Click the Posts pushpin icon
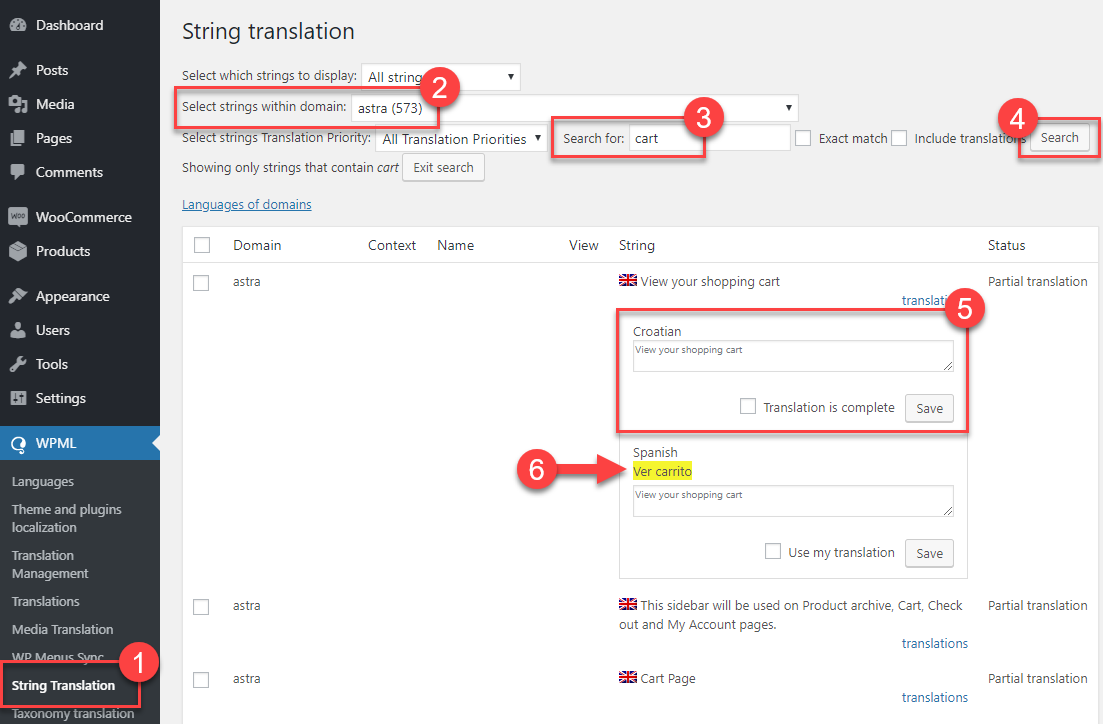The image size is (1103, 724). 18,70
